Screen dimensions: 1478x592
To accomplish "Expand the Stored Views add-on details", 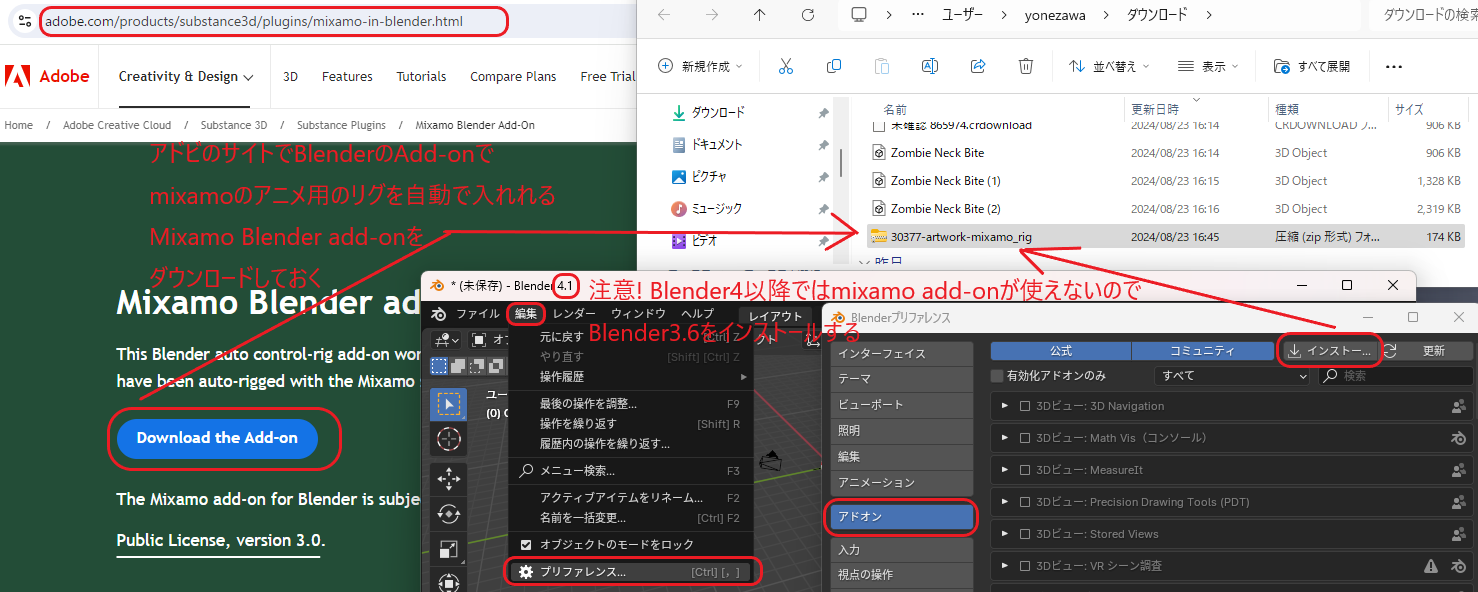I will pos(1004,534).
